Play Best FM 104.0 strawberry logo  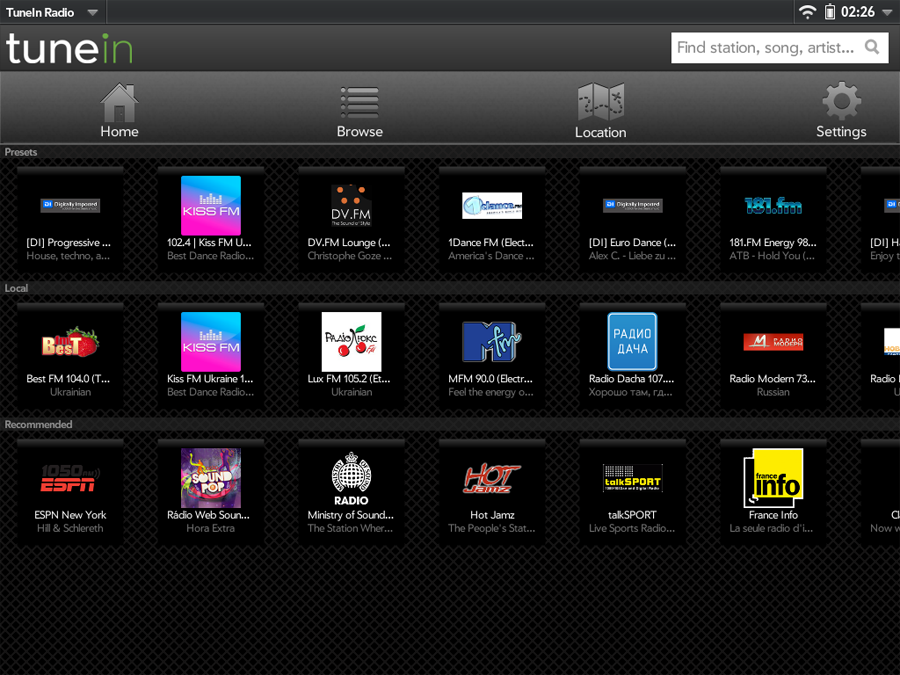click(70, 342)
